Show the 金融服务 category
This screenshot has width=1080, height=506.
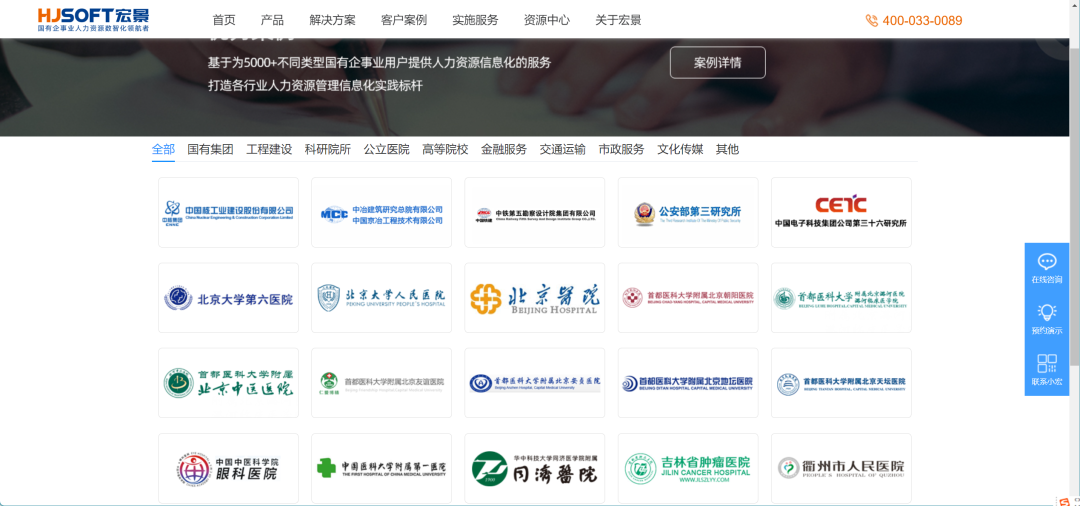pyautogui.click(x=503, y=149)
